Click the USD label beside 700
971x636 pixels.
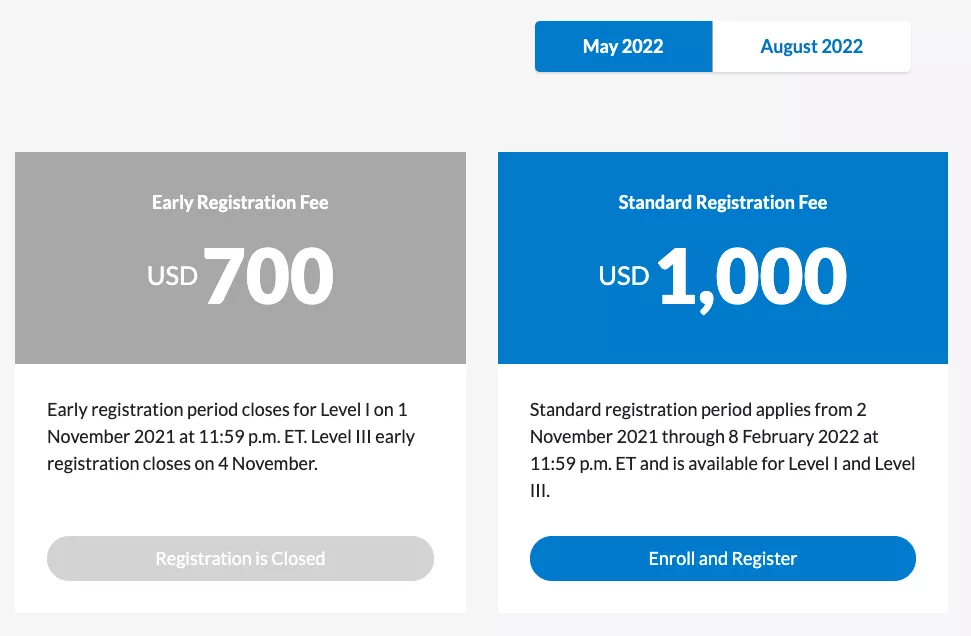pyautogui.click(x=173, y=276)
